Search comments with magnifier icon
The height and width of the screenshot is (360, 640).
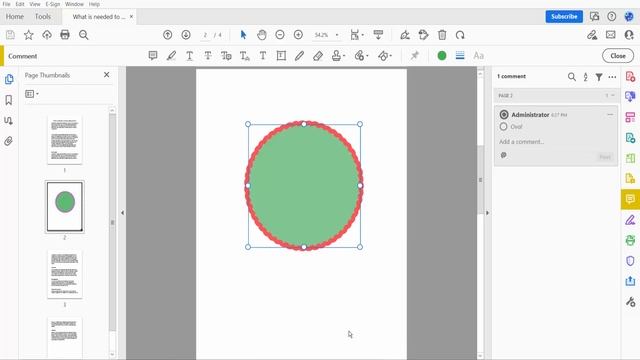(x=571, y=77)
